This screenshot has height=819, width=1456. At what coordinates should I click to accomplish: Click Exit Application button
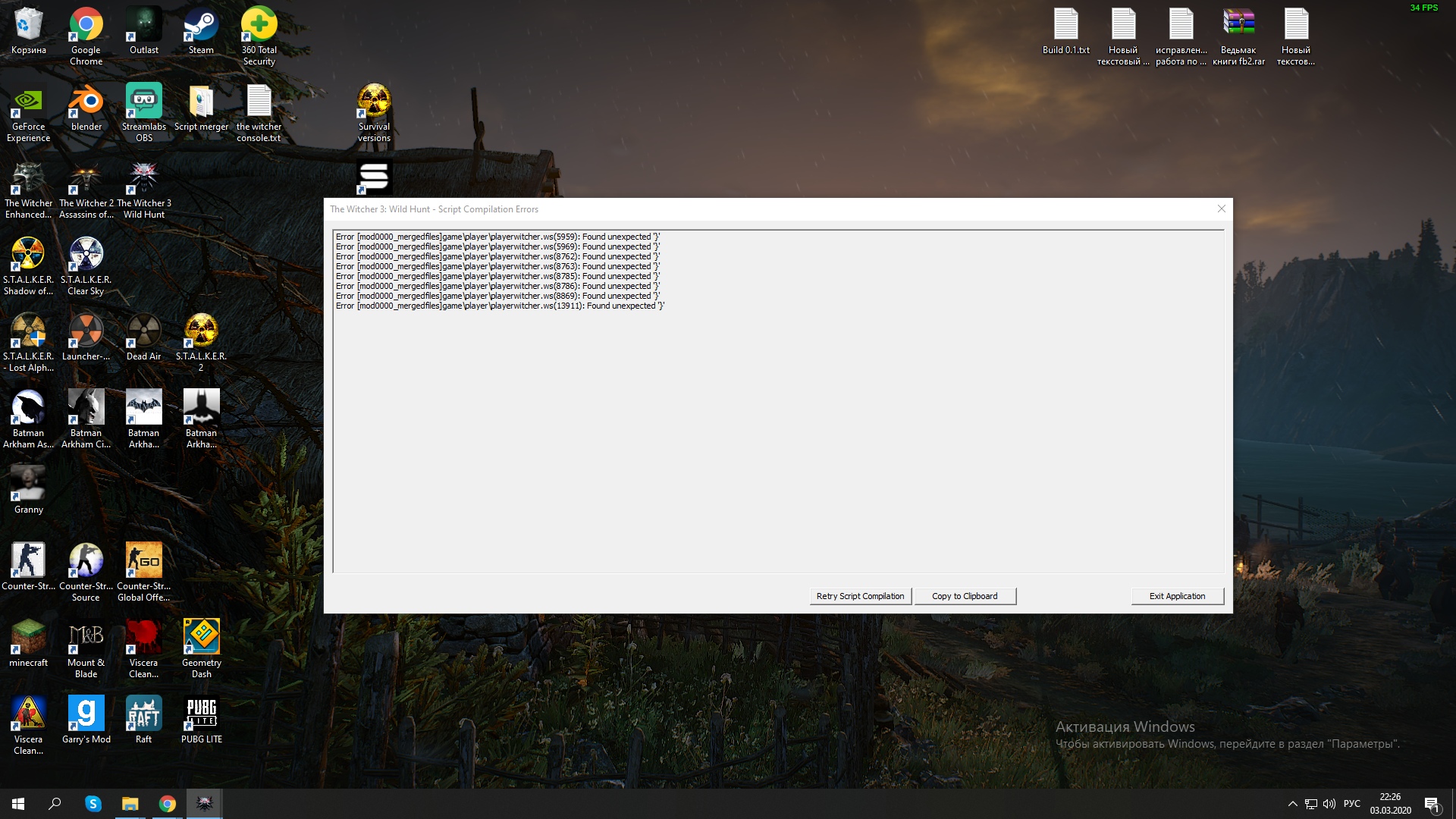[x=1177, y=596]
